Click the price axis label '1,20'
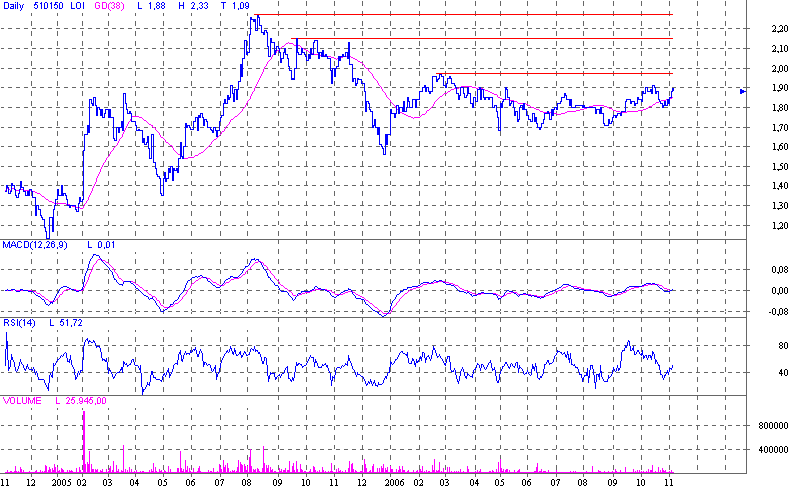The image size is (792, 491). pos(780,226)
